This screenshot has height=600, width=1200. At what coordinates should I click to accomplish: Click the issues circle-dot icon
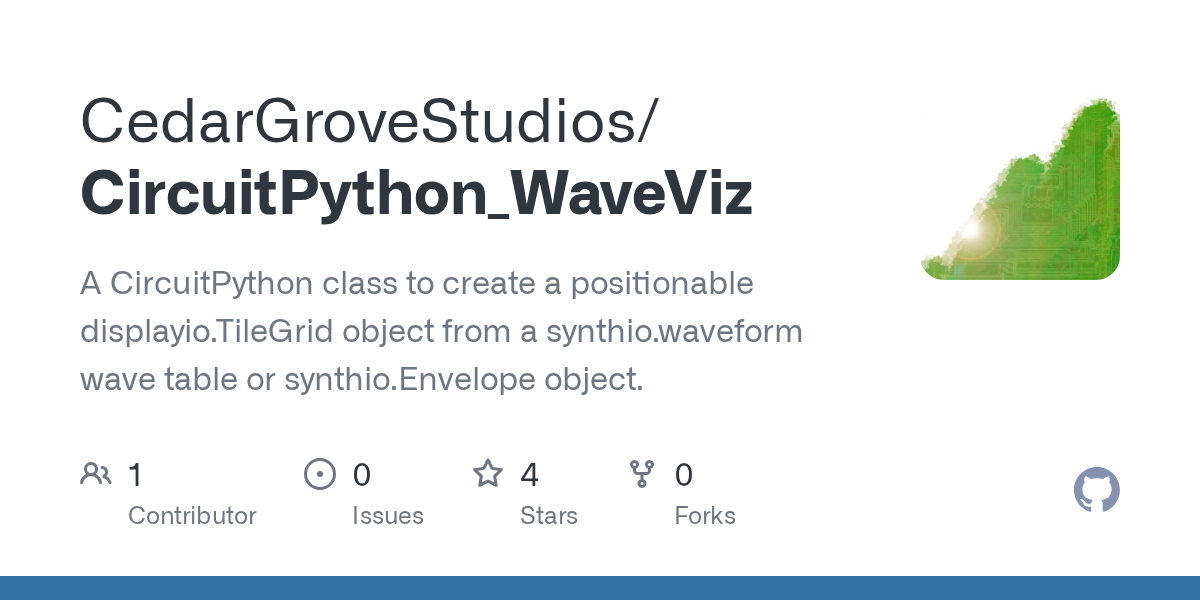click(320, 474)
